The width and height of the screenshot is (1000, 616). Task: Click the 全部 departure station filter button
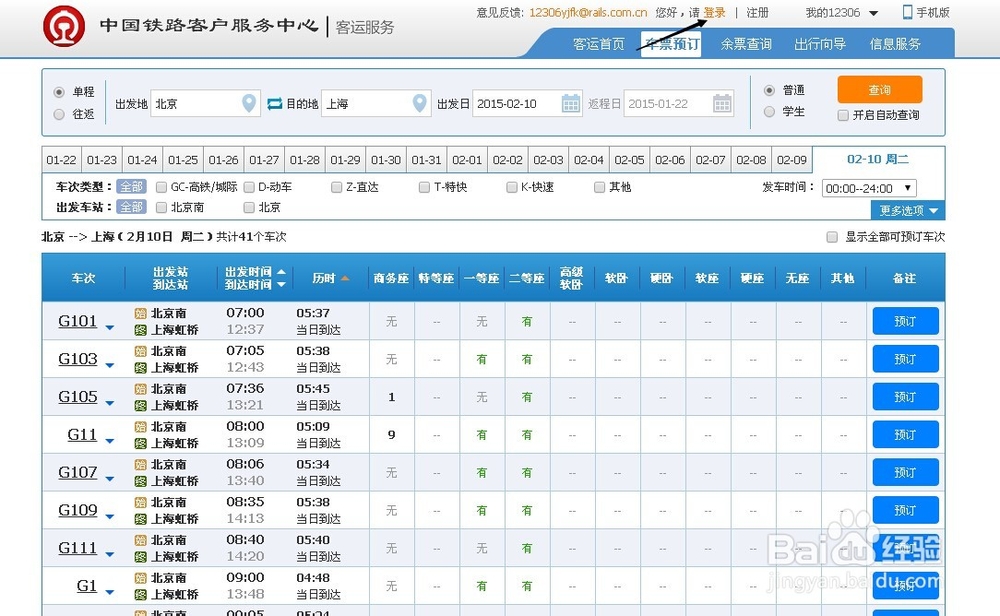pos(131,207)
